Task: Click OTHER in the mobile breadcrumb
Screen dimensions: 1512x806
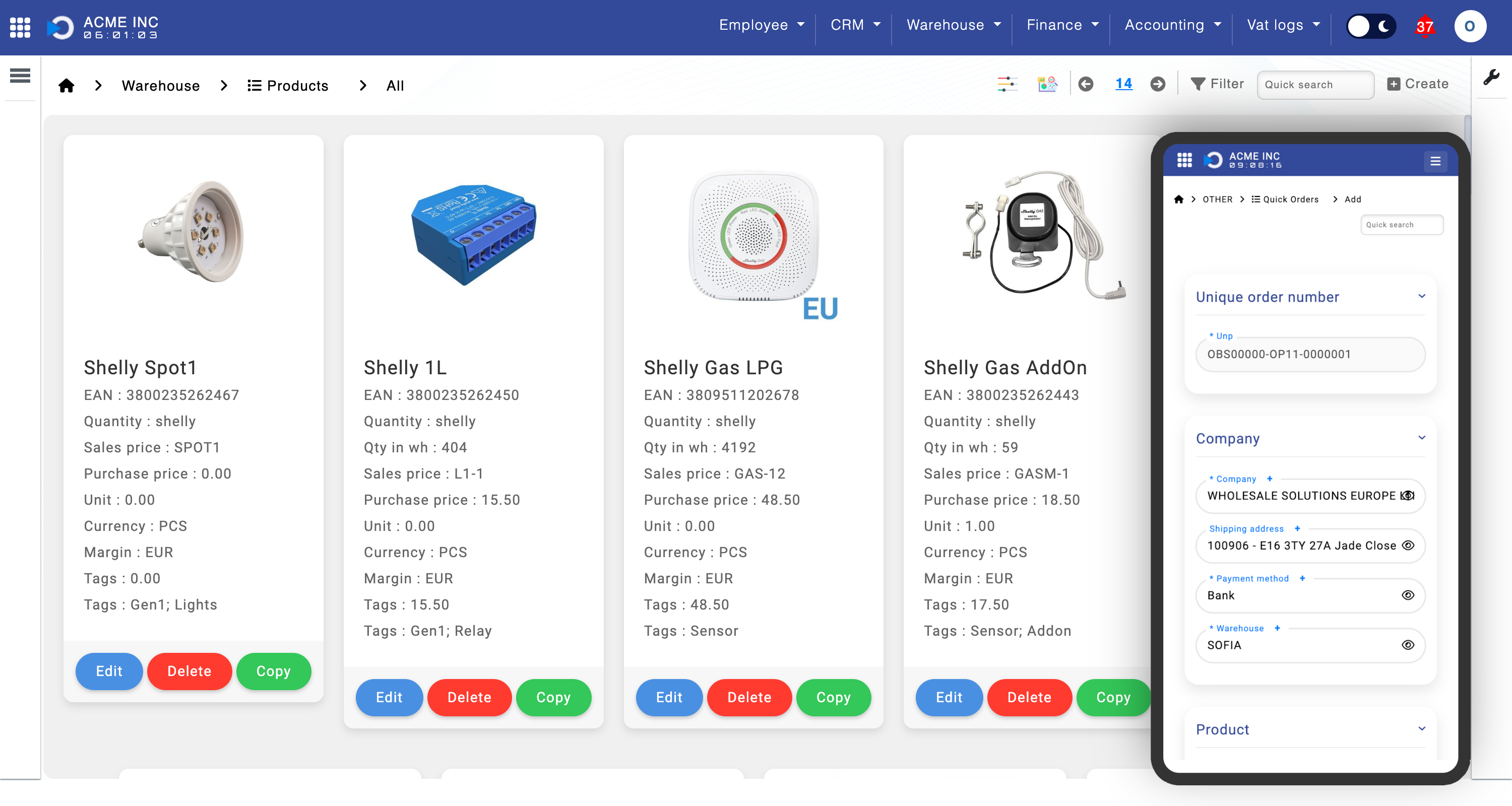Action: (x=1217, y=199)
